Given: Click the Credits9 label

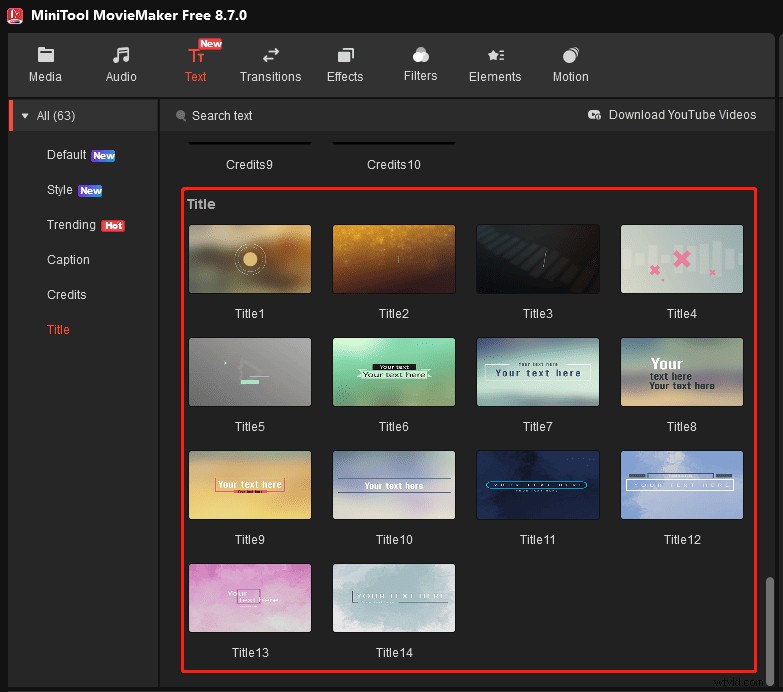Looking at the screenshot, I should [x=249, y=165].
